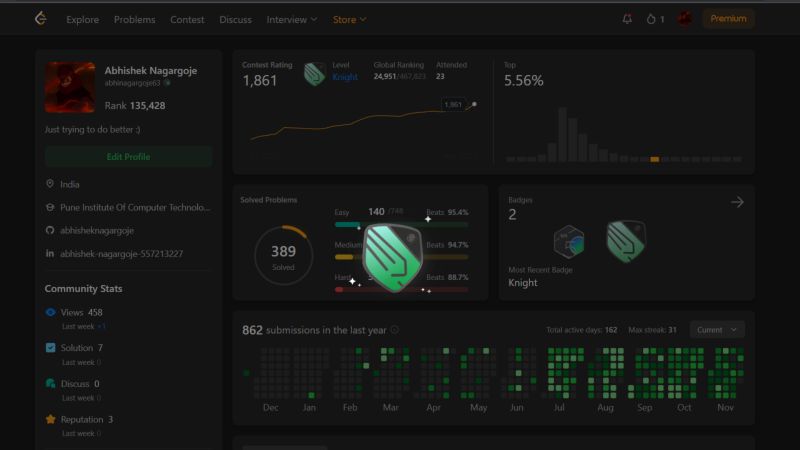800x450 pixels.
Task: Click the Edit Profile button
Action: pyautogui.click(x=128, y=157)
